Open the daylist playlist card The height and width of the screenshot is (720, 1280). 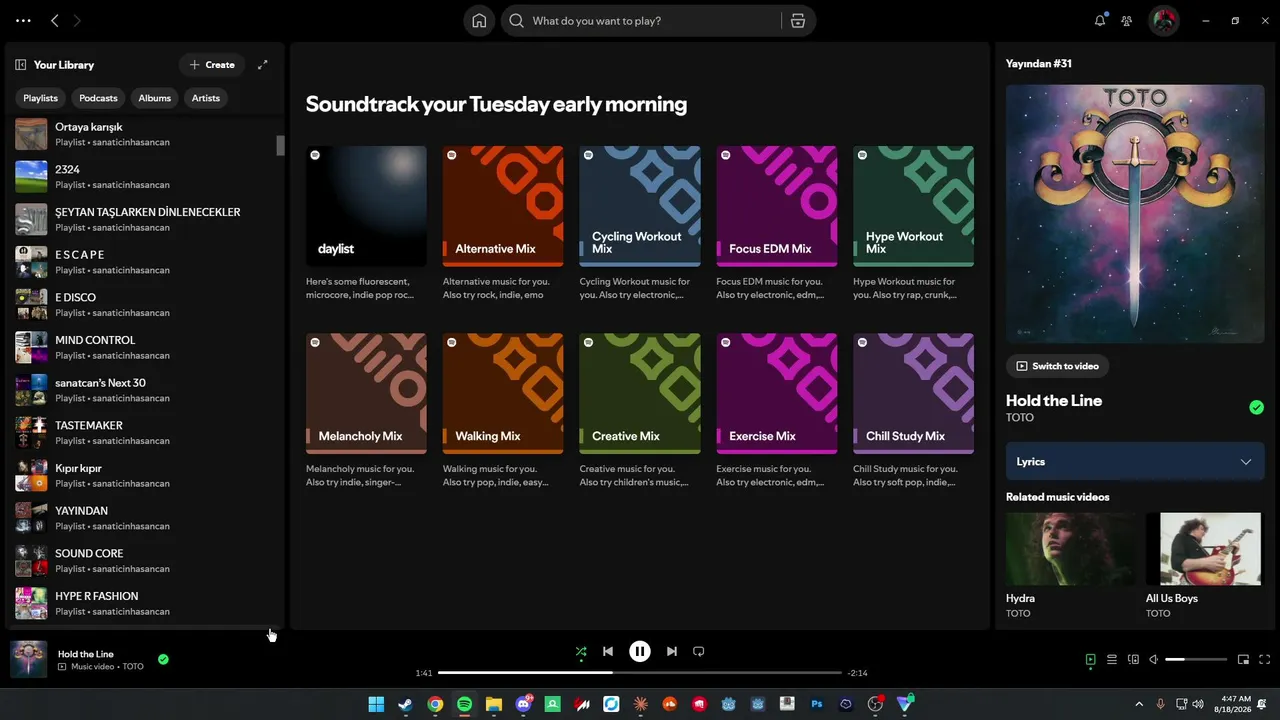(366, 224)
